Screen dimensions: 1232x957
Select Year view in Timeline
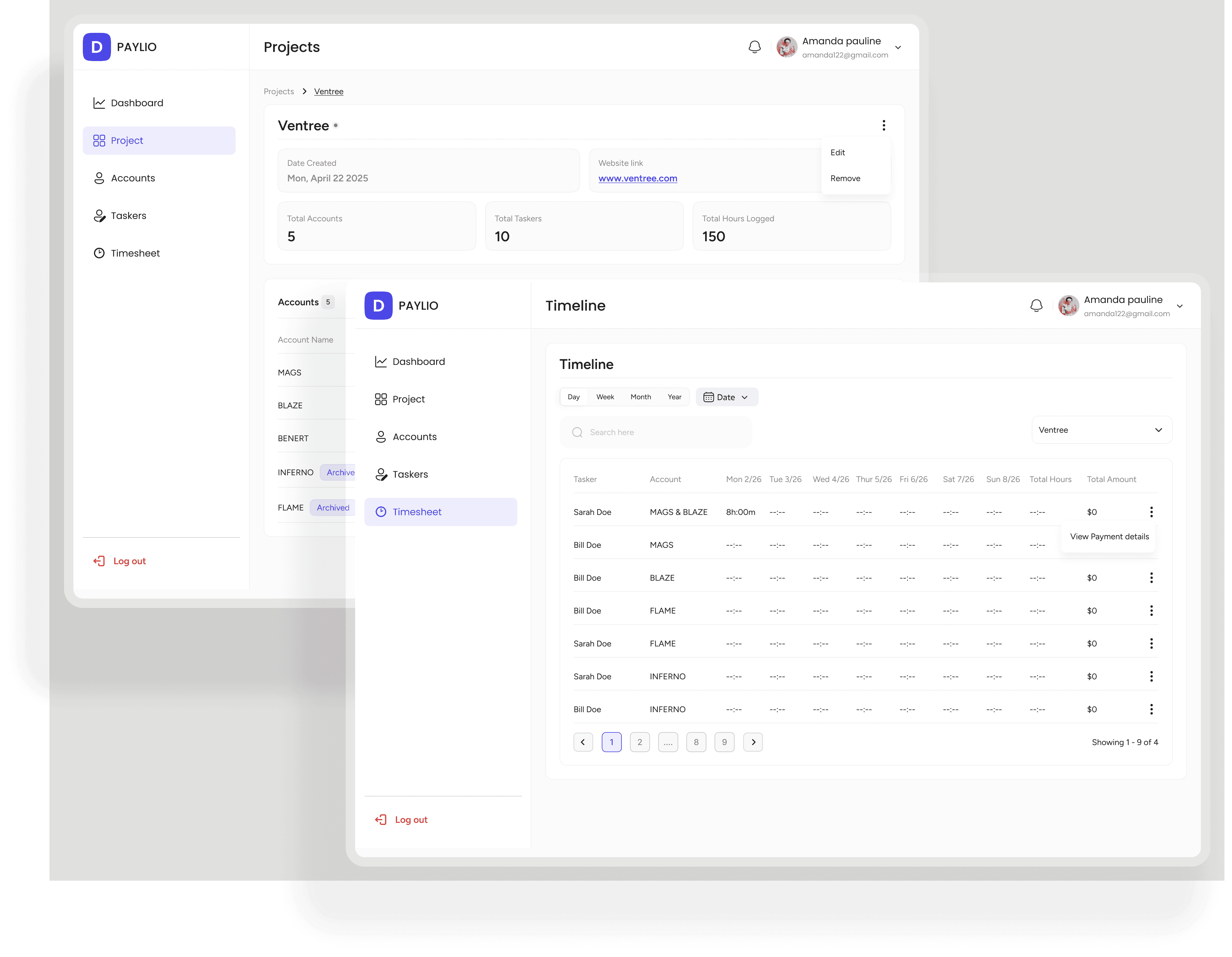coord(674,397)
